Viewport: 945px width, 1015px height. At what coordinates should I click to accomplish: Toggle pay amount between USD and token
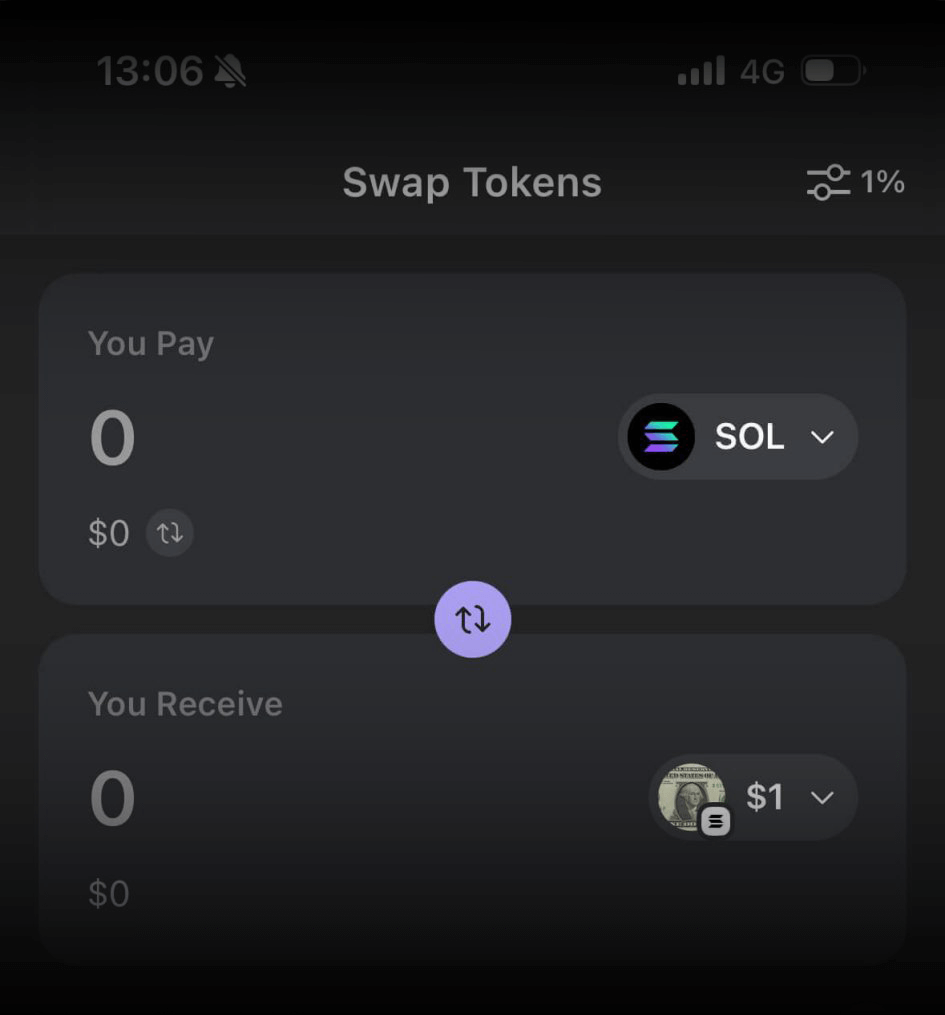170,533
